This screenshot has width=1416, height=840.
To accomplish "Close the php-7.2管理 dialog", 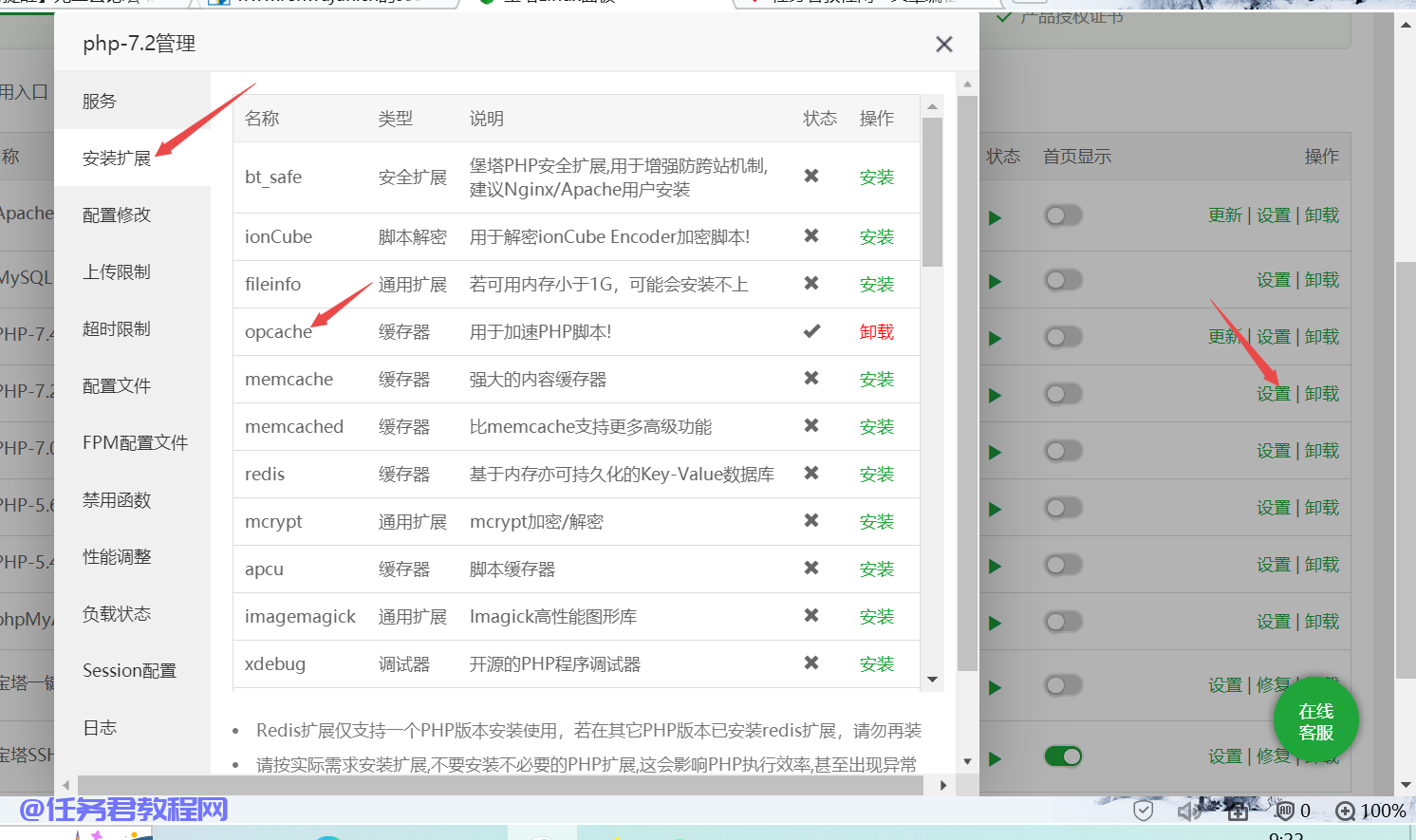I will [x=943, y=44].
